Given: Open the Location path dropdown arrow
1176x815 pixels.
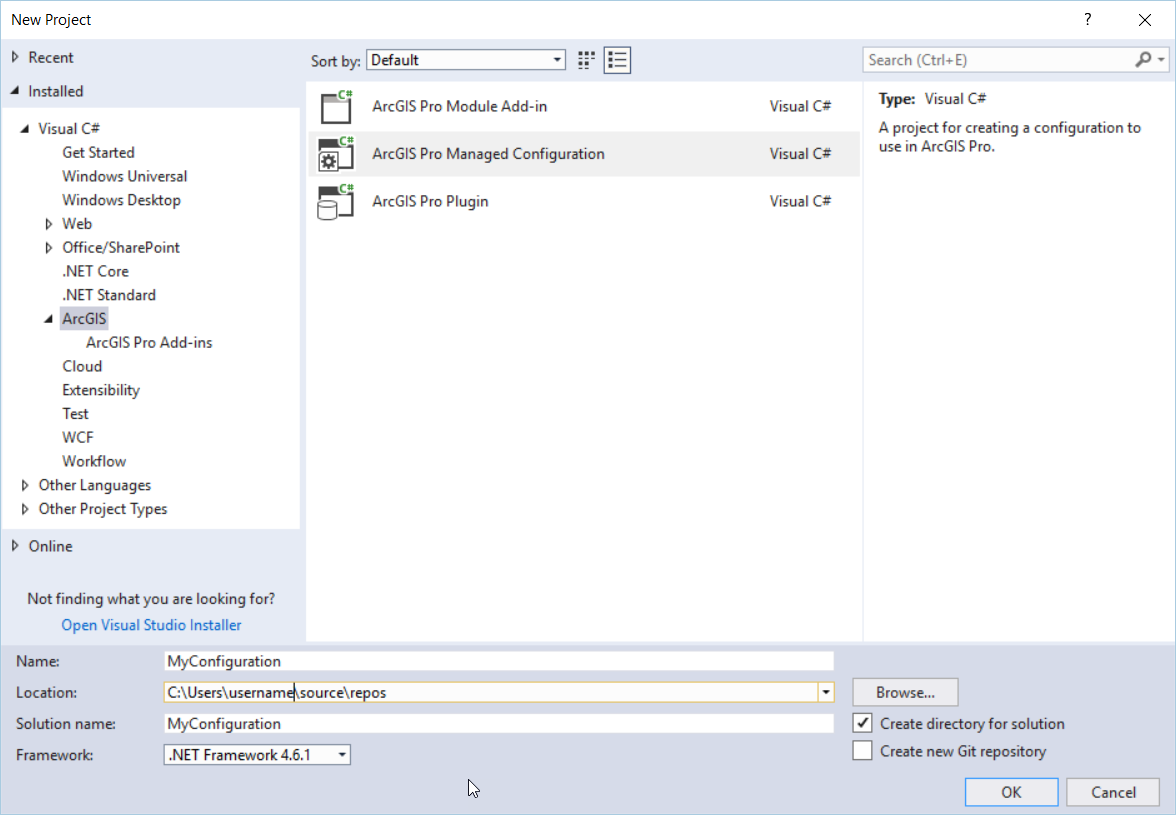Looking at the screenshot, I should 826,692.
